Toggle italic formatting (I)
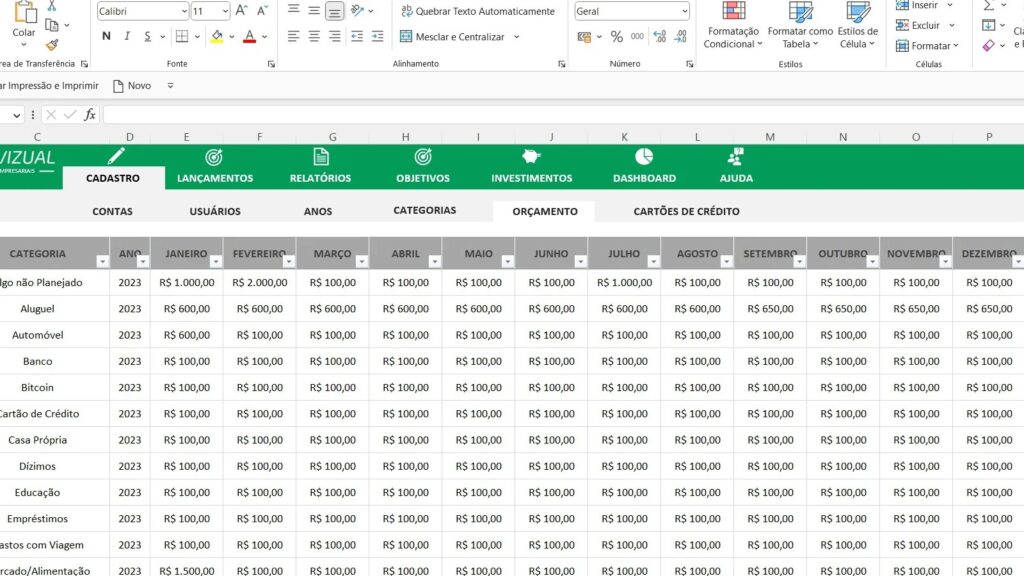1024x576 pixels. pyautogui.click(x=127, y=37)
